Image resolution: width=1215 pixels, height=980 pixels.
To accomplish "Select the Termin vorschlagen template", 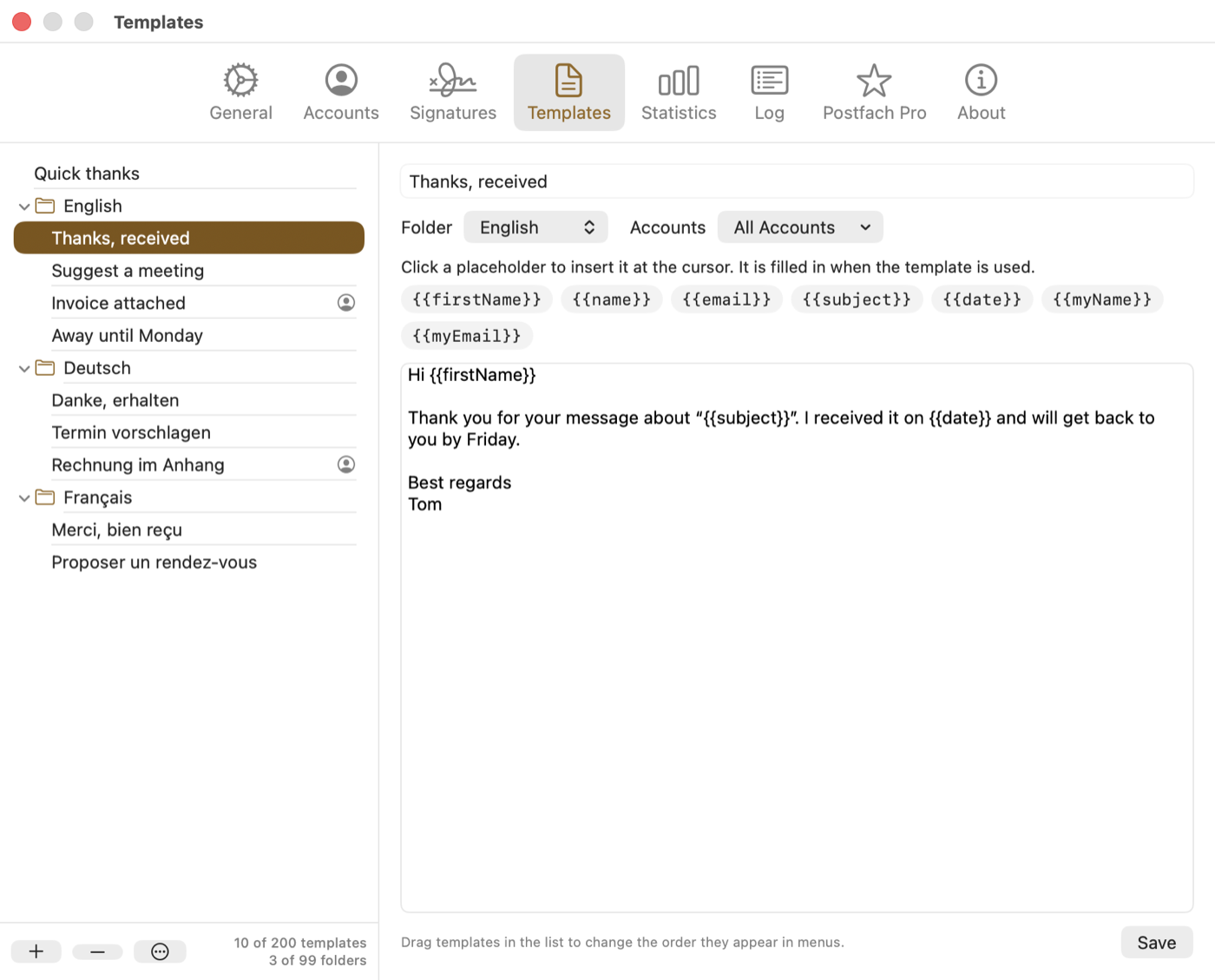I will click(188, 432).
